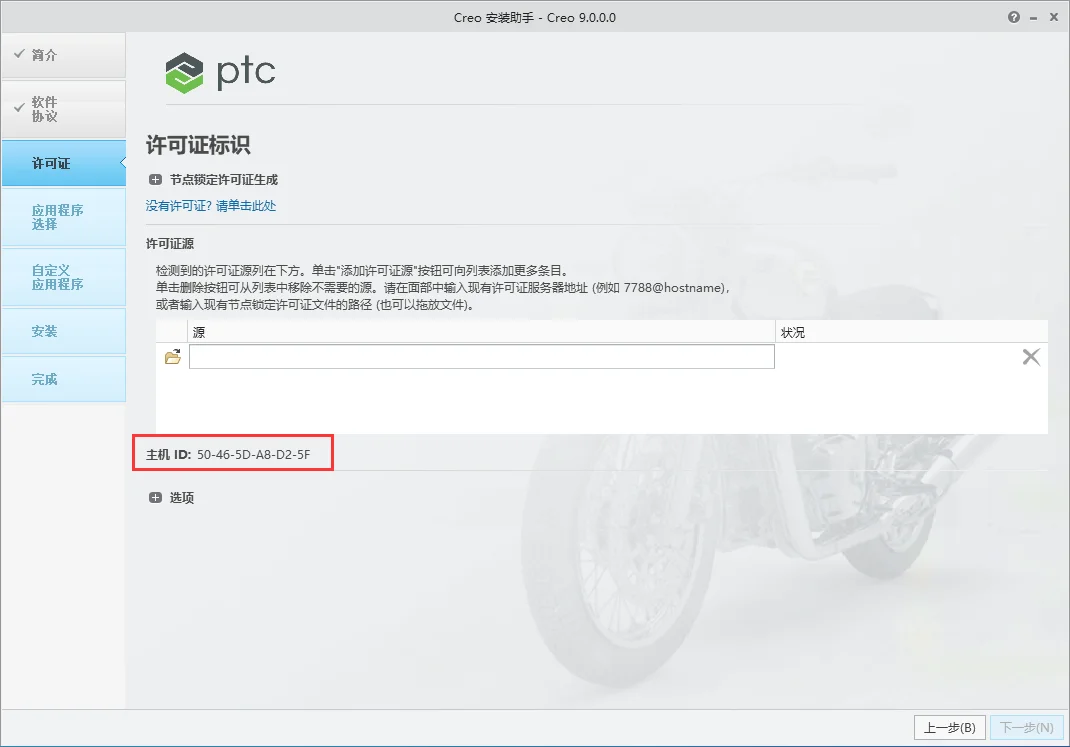Click the PTC logo
The height and width of the screenshot is (747, 1070).
(x=220, y=72)
